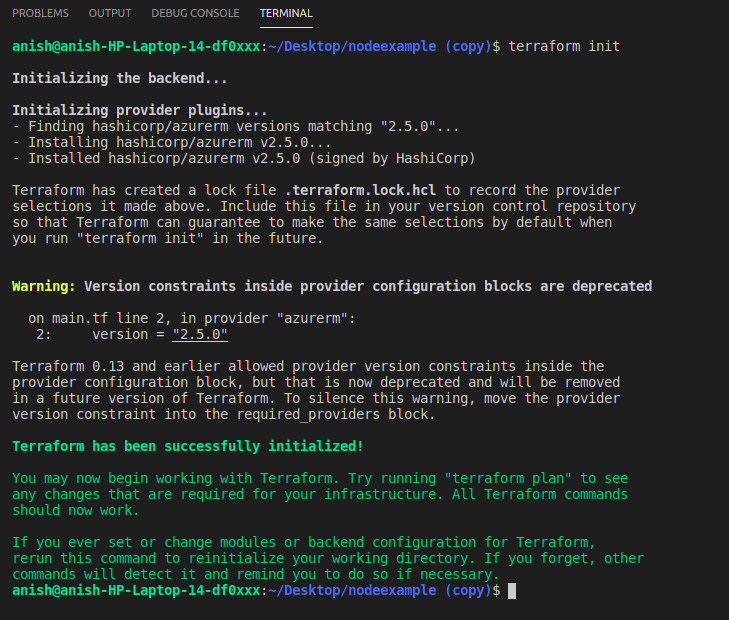729x620 pixels.
Task: Click the "Initializing the backend..." line
Action: 119,78
